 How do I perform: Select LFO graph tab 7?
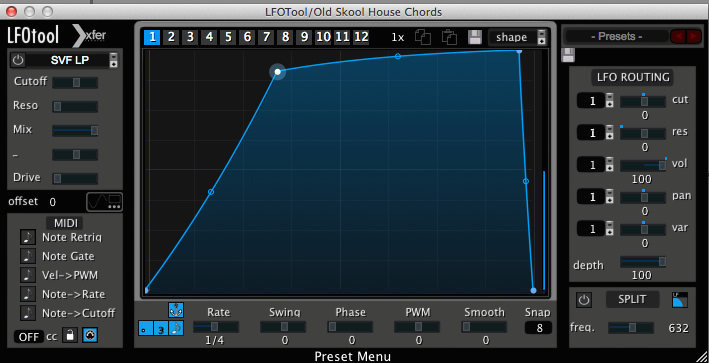pyautogui.click(x=266, y=37)
